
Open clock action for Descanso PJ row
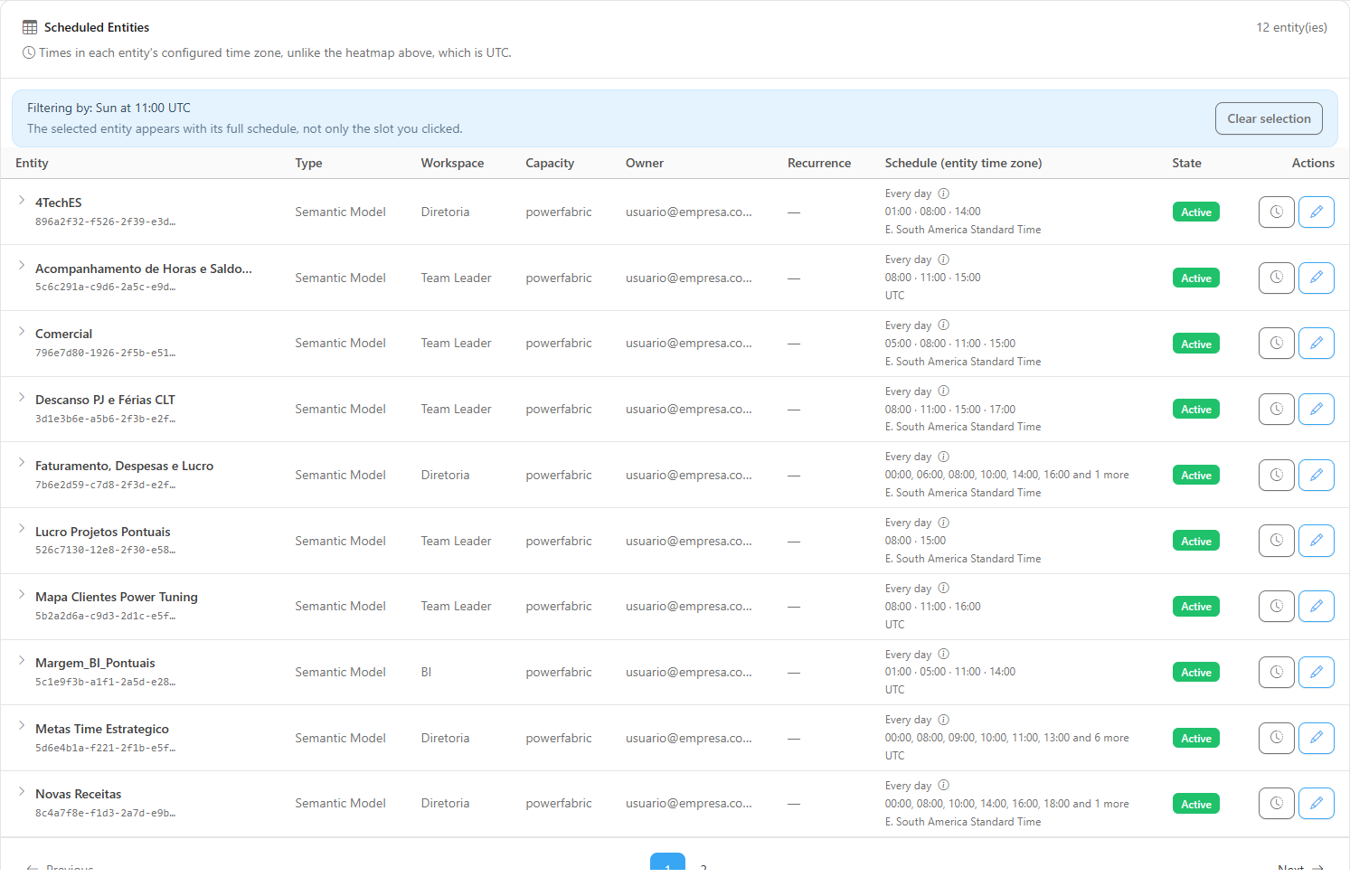tap(1276, 409)
